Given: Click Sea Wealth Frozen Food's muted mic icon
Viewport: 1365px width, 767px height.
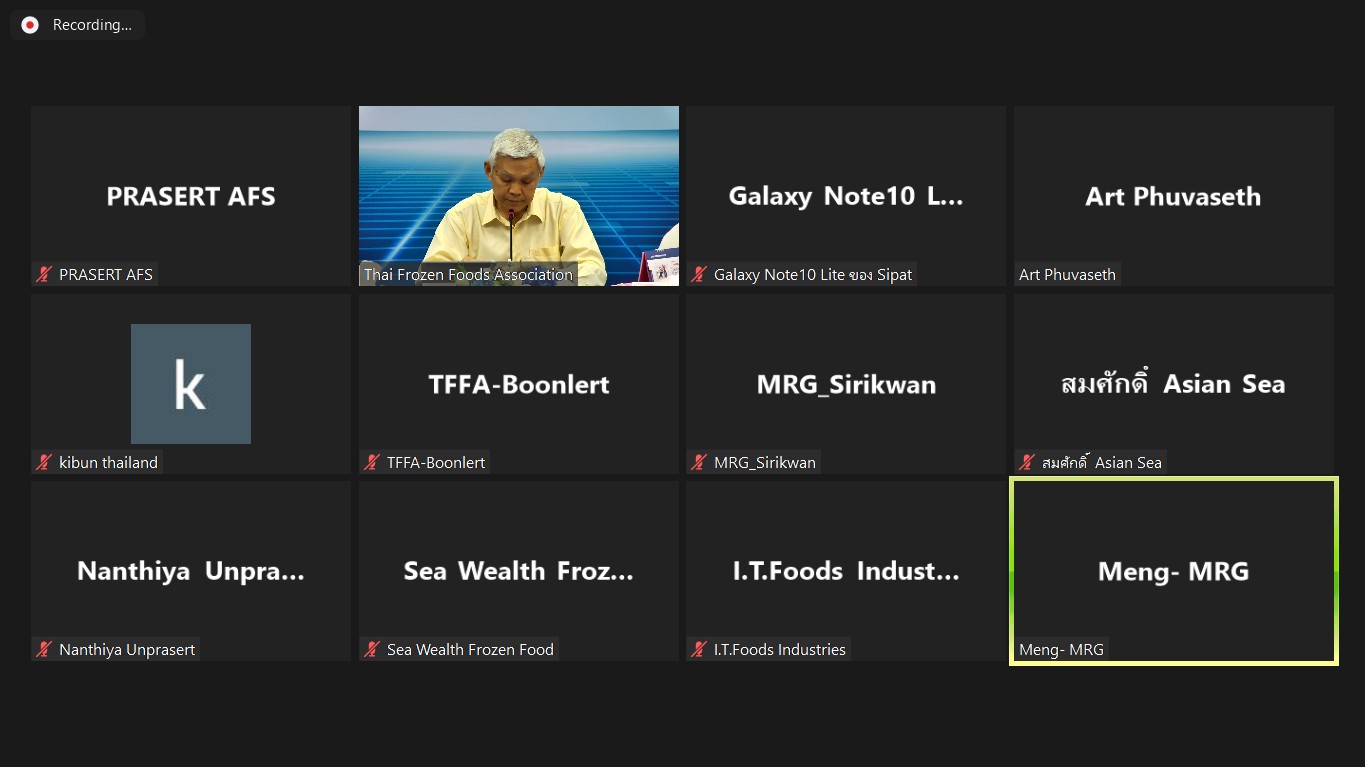Looking at the screenshot, I should coord(372,650).
